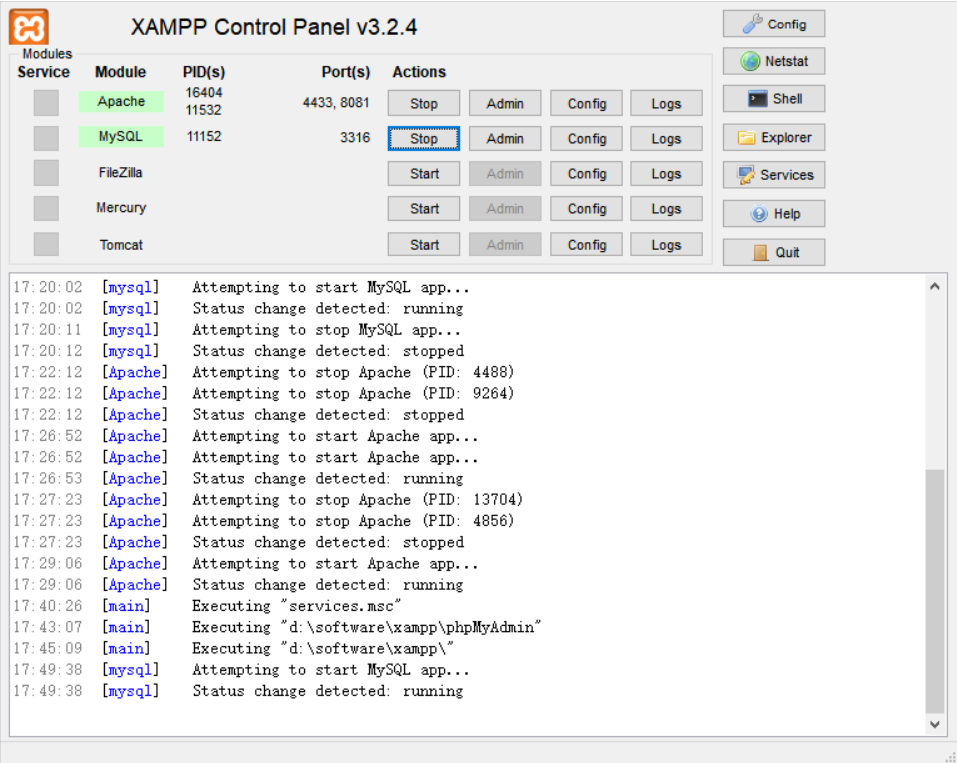Stop the MySQL module
Screen dimensions: 957x763
point(424,139)
